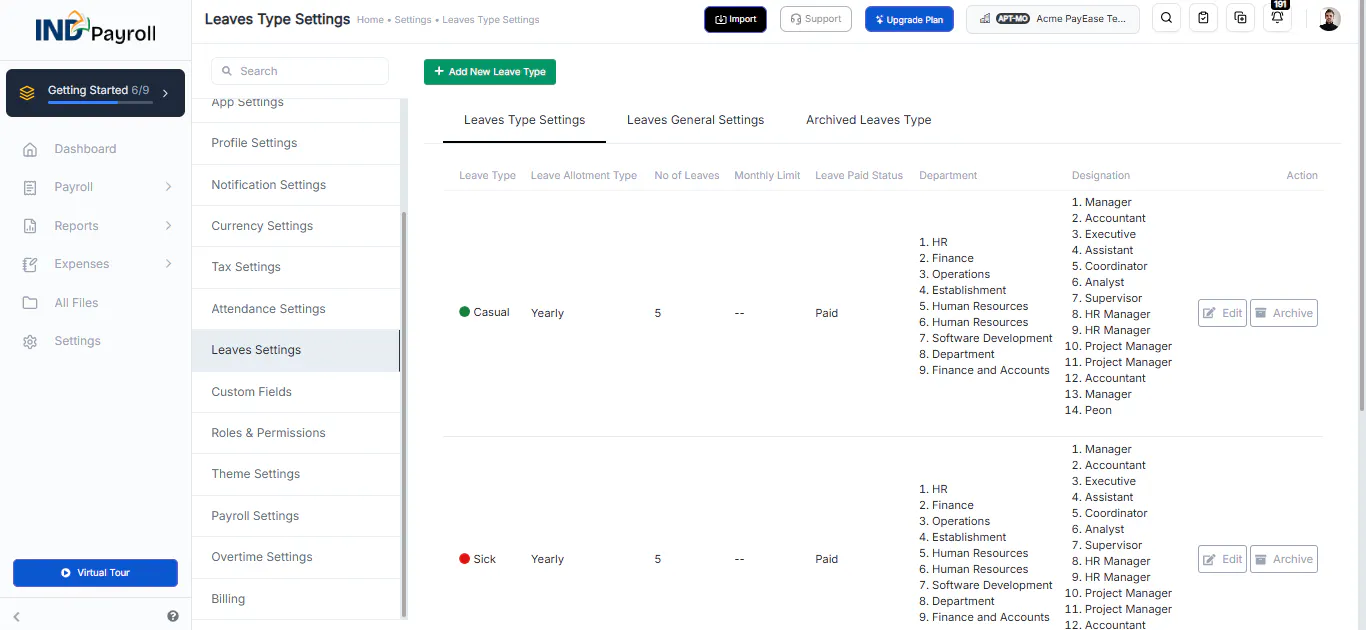
Task: Edit the Sick leave type
Action: 1222,559
